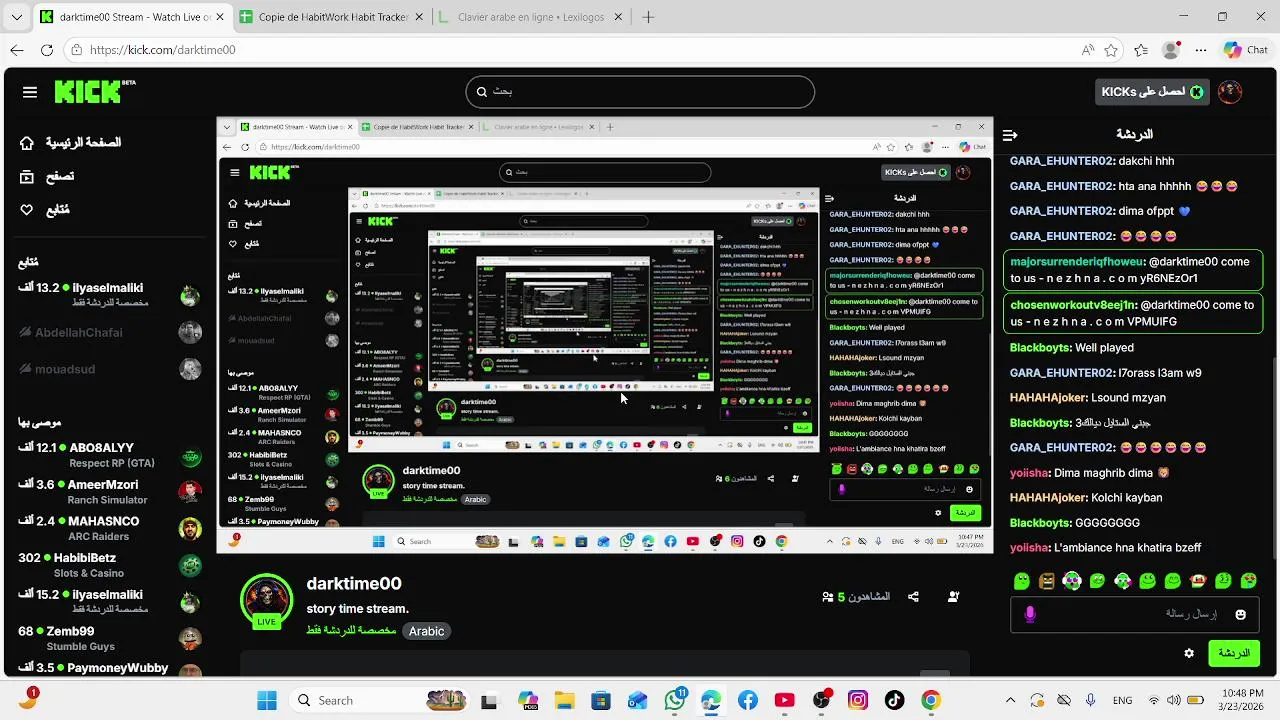Click the Kick search box
This screenshot has height=720, width=1280.
[640, 91]
